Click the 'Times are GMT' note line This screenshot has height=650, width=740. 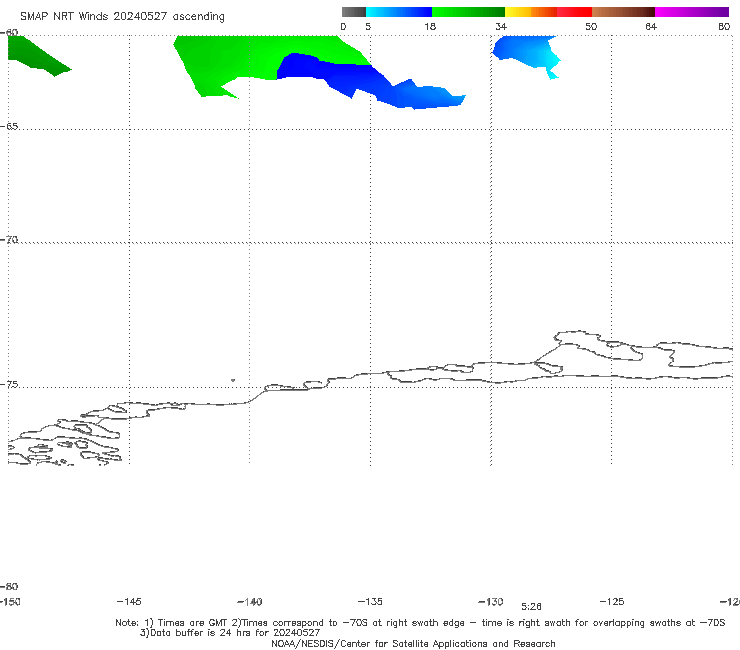coord(420,623)
